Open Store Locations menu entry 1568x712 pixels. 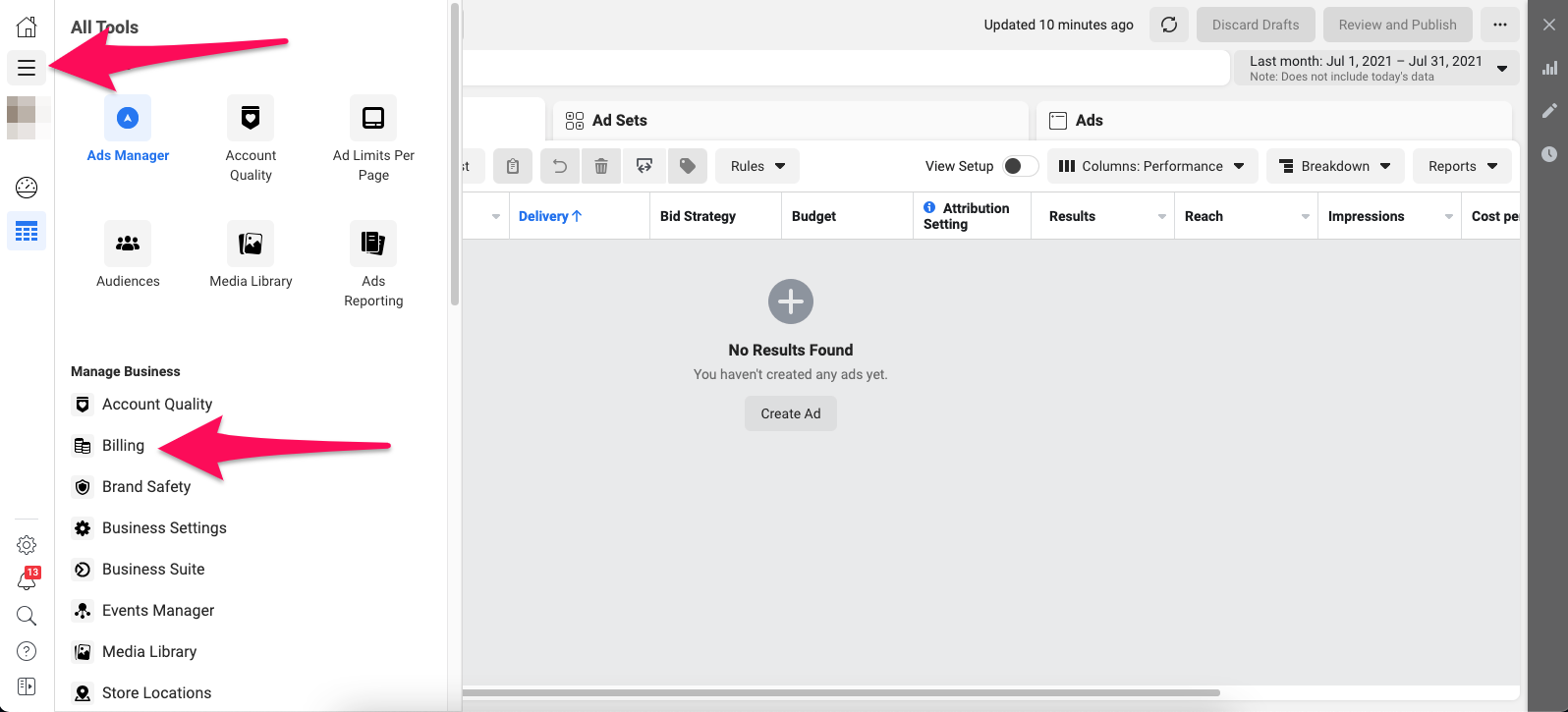(141, 693)
